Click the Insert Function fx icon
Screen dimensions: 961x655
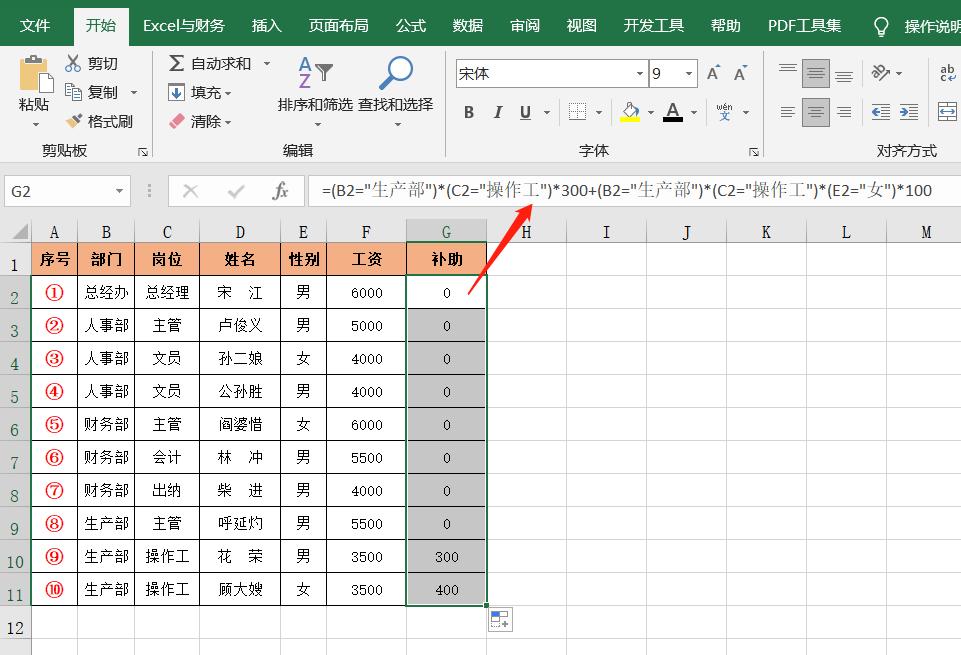coord(281,191)
